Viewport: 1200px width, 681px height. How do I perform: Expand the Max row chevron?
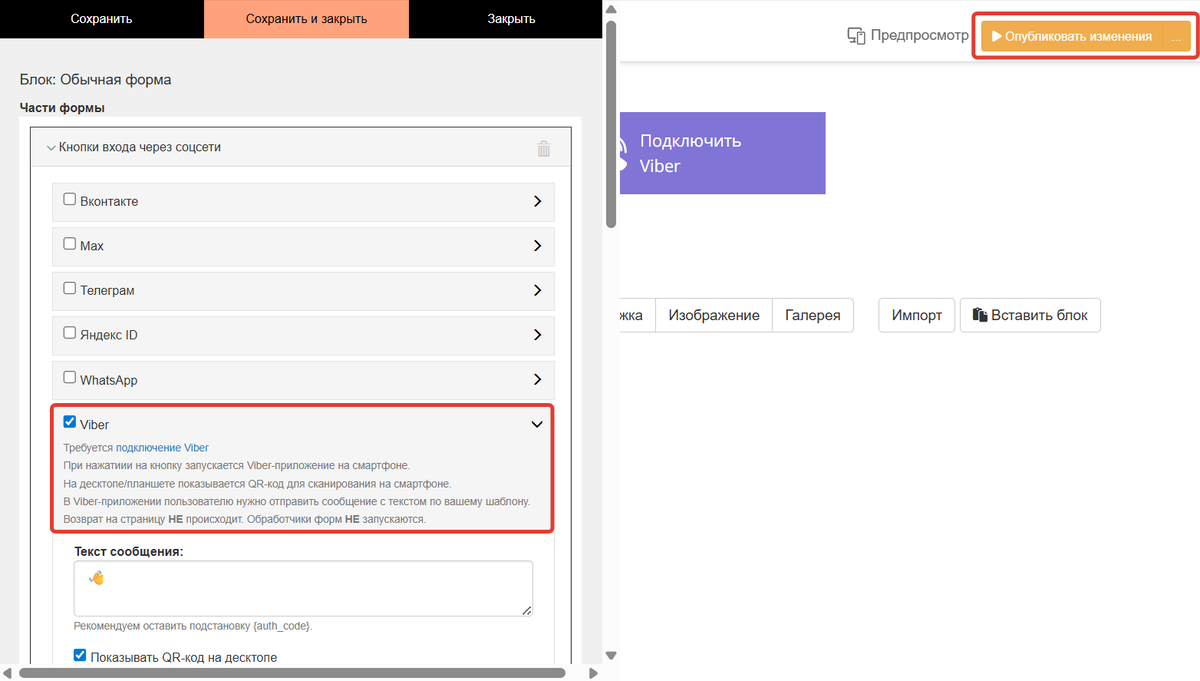click(537, 246)
